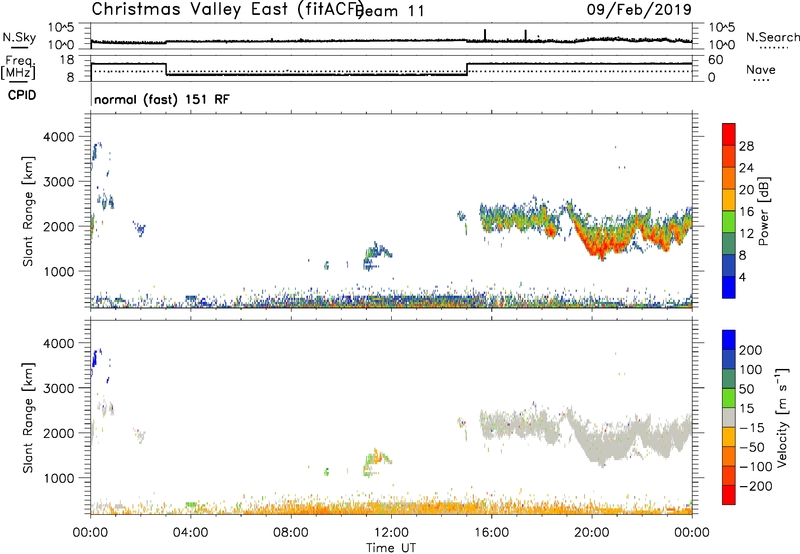Click the 1000 tick in the velocity panel

point(58,478)
